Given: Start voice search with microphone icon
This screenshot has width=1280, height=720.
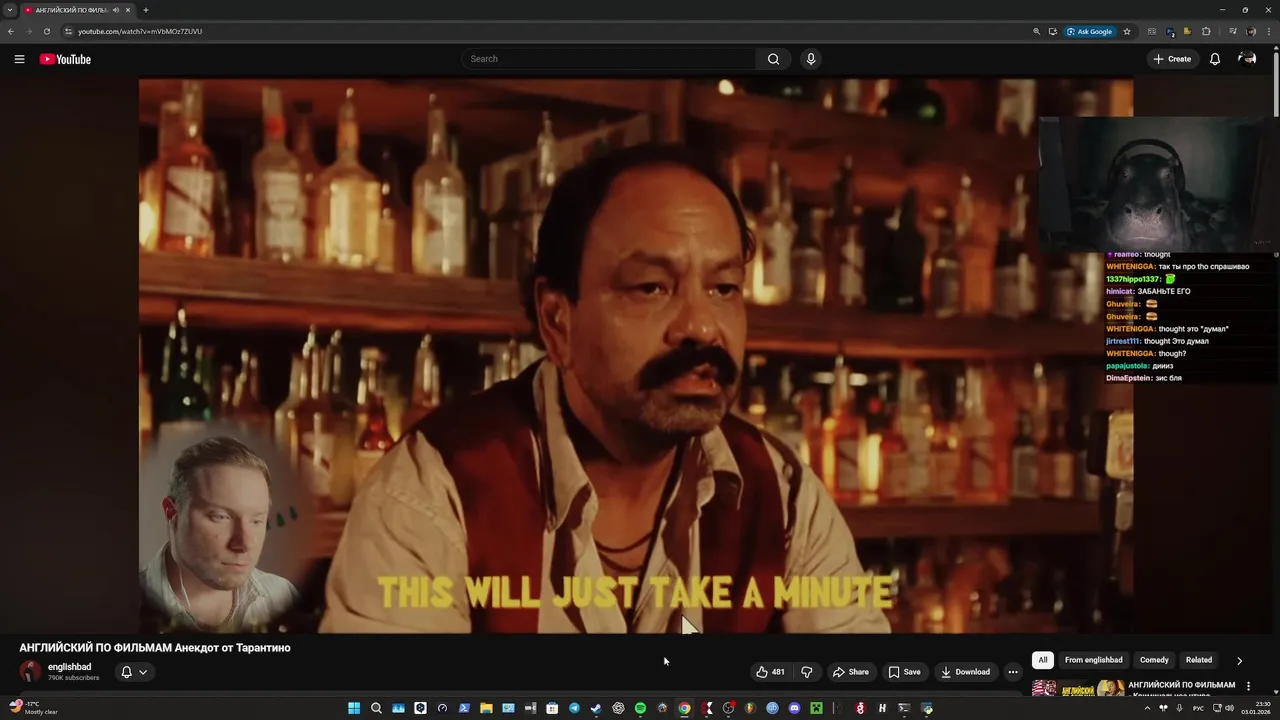Looking at the screenshot, I should pyautogui.click(x=811, y=59).
